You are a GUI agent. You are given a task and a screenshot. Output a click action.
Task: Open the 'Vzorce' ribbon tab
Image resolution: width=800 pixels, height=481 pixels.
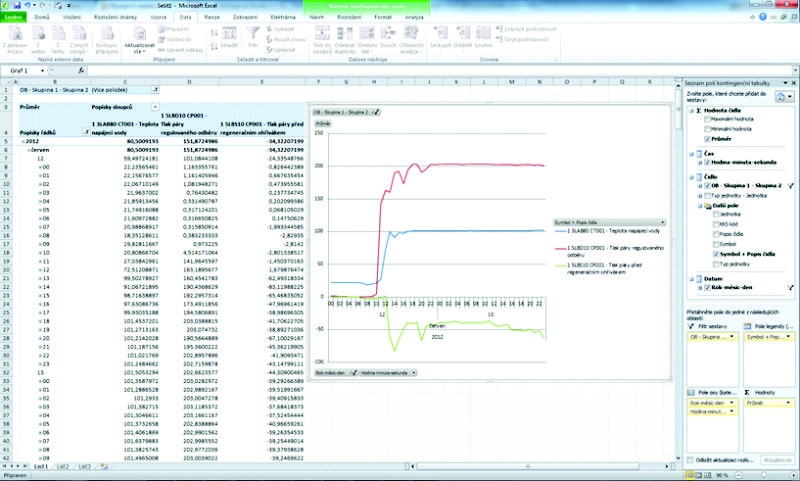[159, 17]
